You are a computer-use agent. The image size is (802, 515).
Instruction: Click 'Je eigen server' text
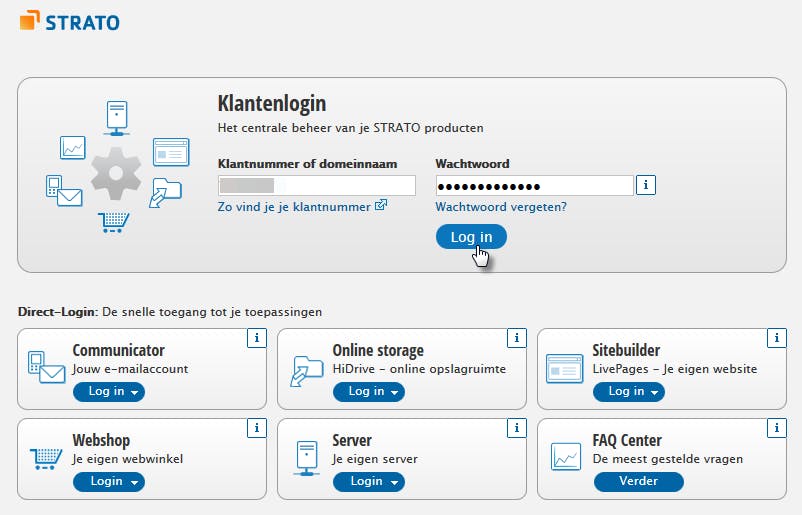375,459
